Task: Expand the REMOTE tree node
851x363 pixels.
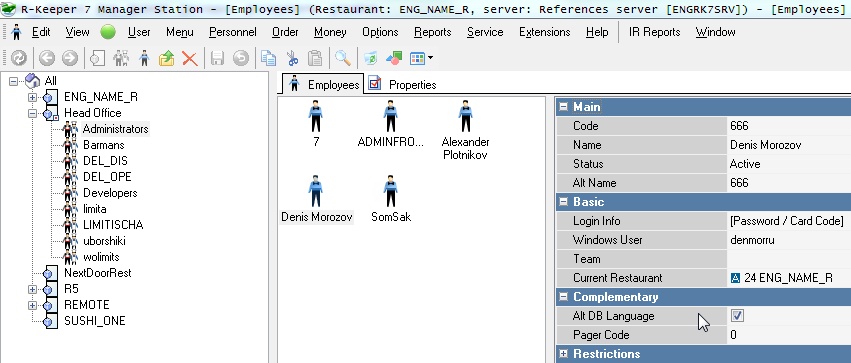Action: [33, 305]
